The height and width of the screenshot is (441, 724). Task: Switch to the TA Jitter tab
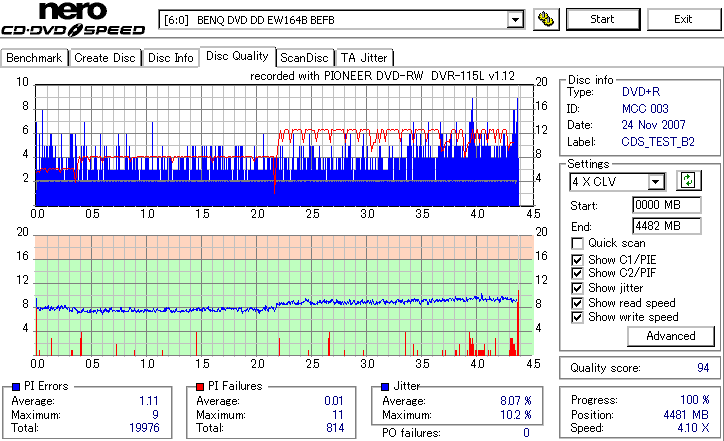pos(364,58)
